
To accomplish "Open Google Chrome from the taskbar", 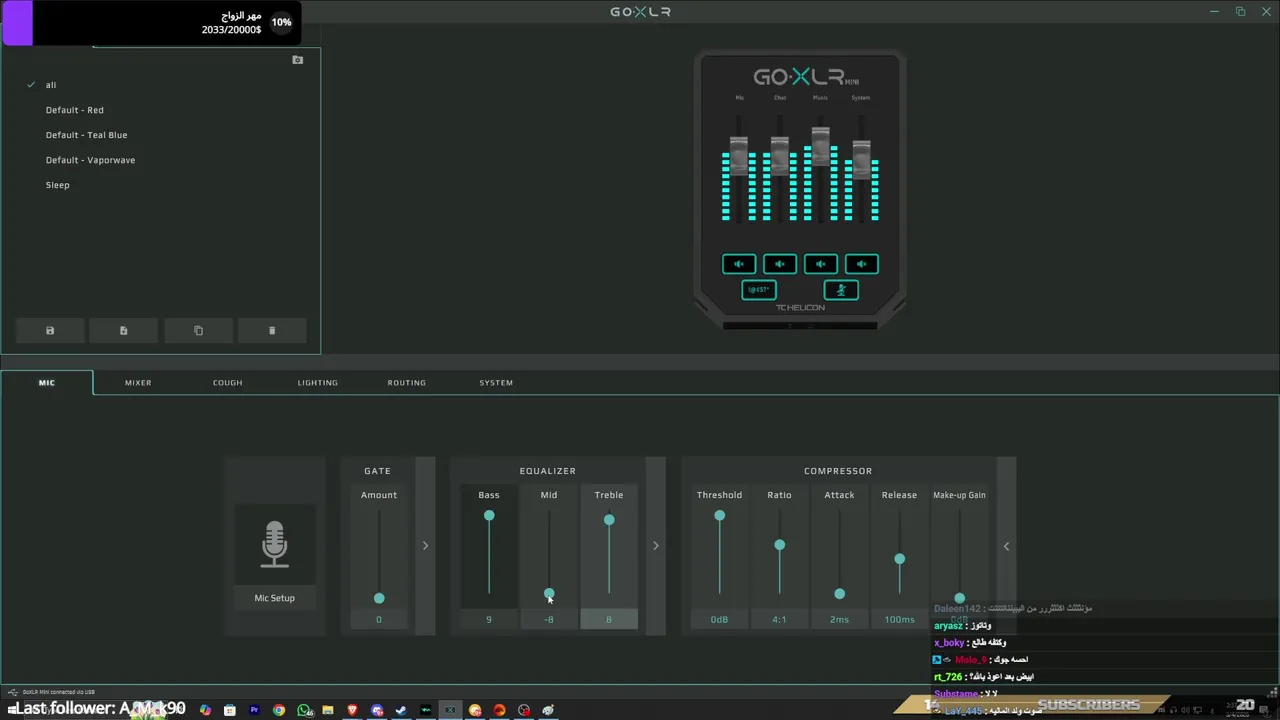I will pyautogui.click(x=279, y=710).
